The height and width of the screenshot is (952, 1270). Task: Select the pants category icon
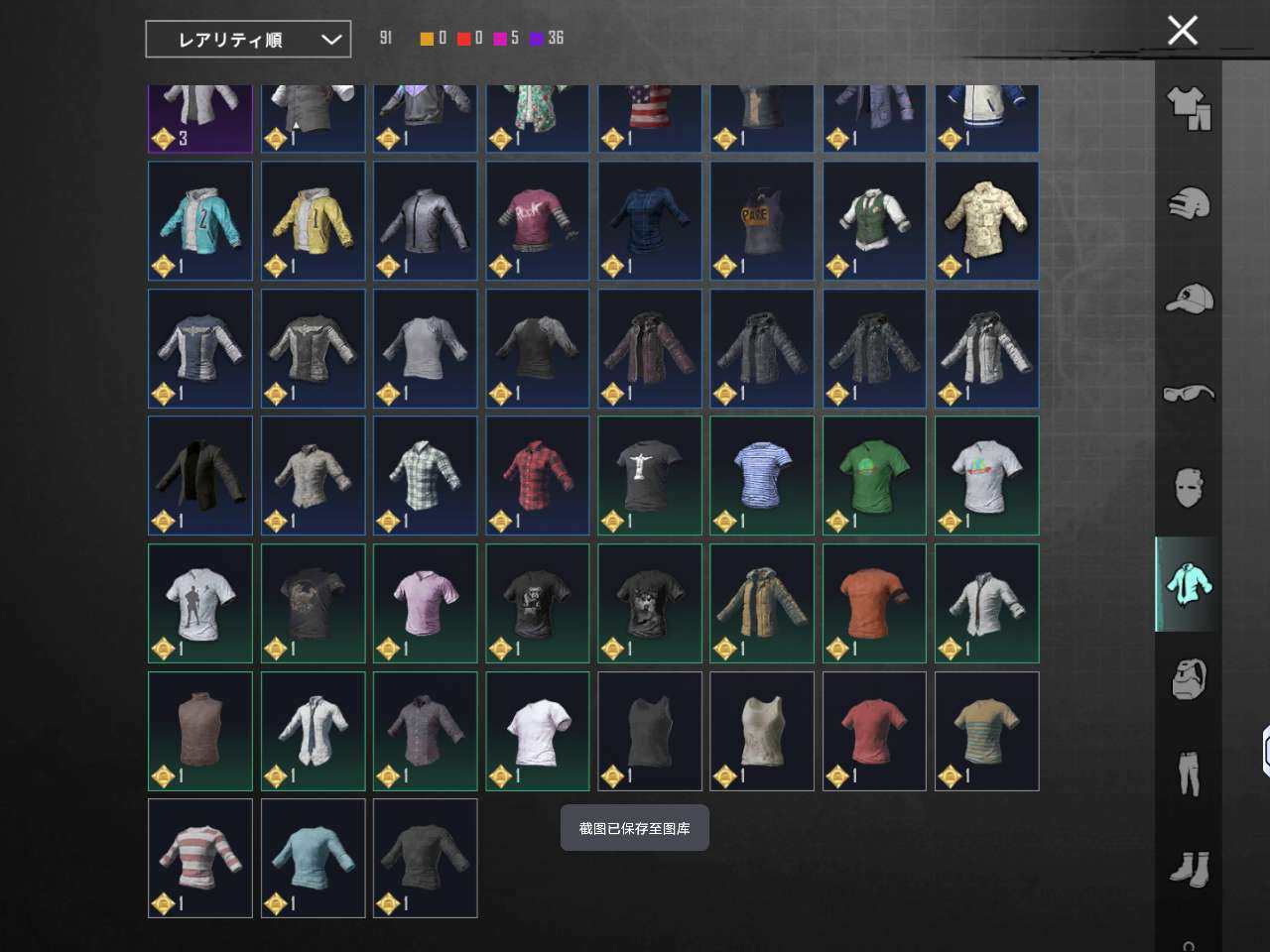1189,773
